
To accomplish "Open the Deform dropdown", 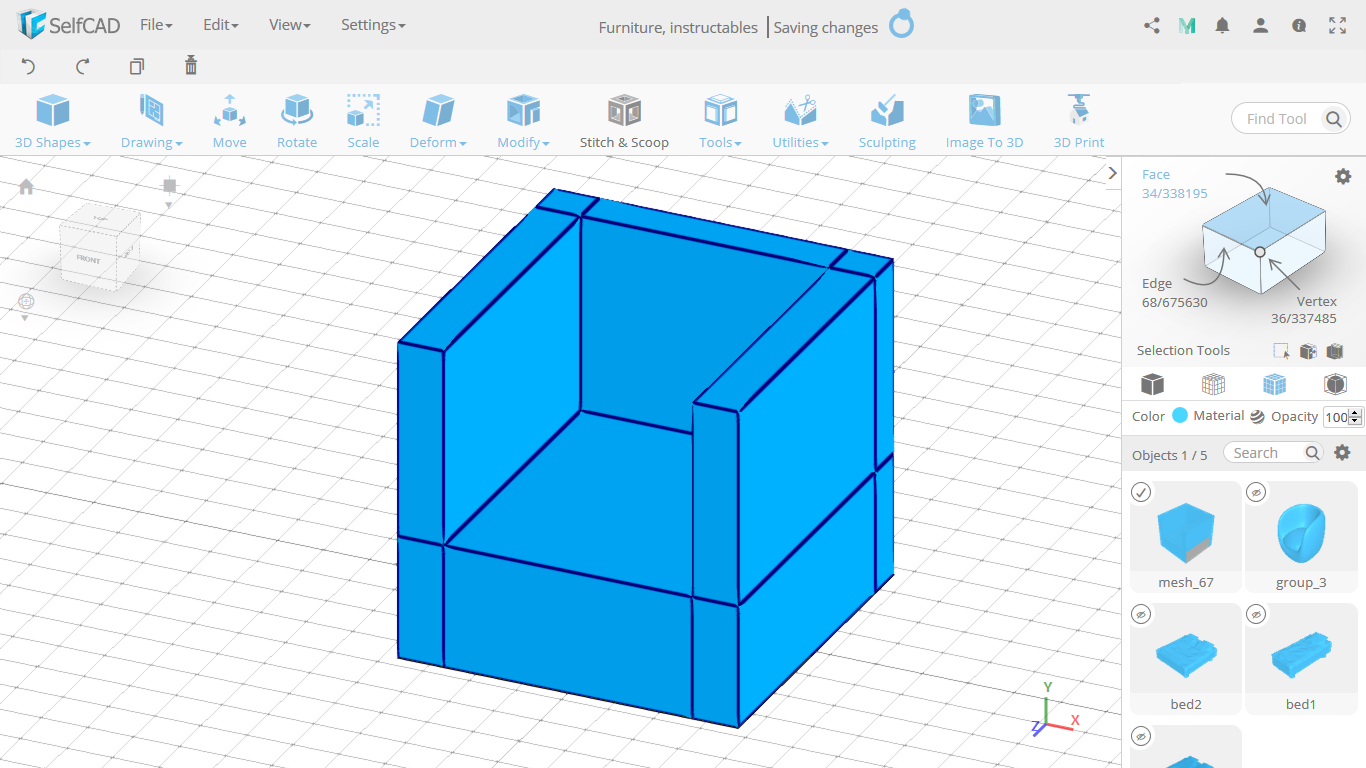I will pos(438,121).
